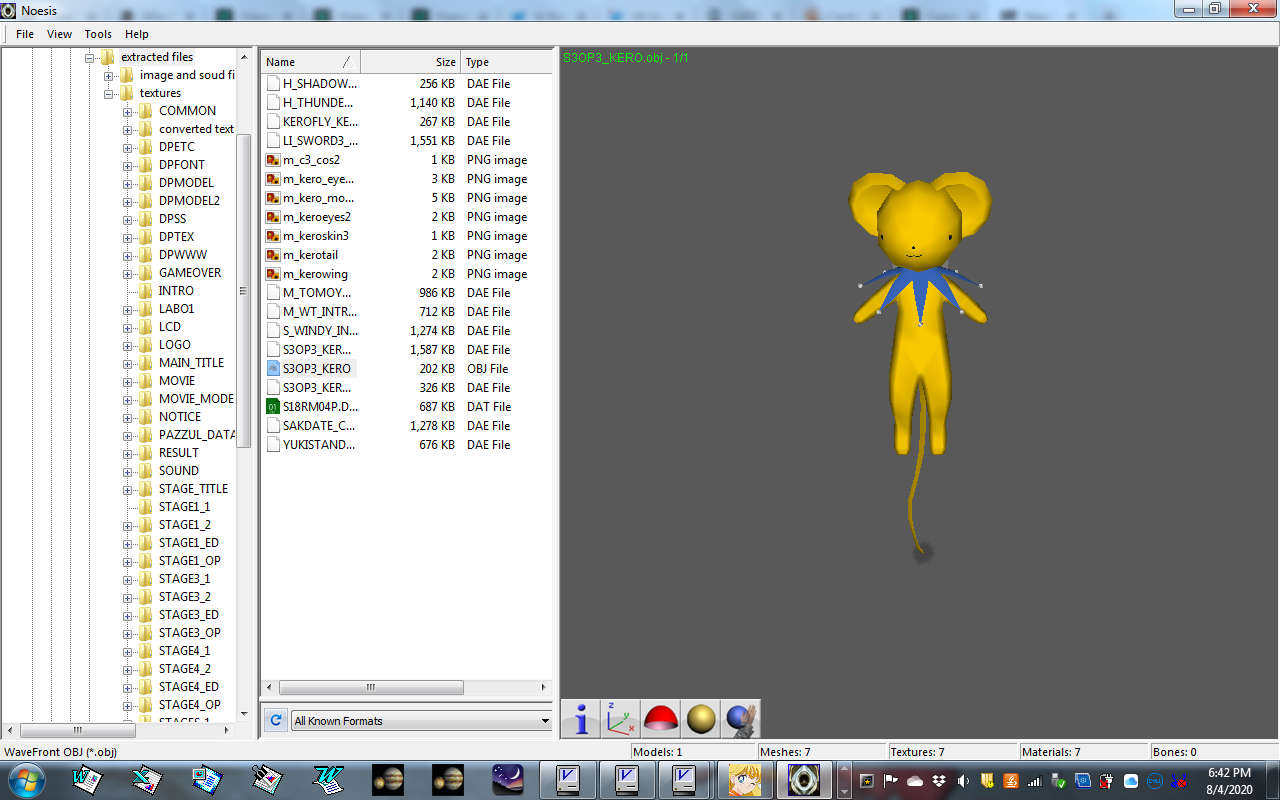
Task: Open the View menu
Action: click(x=59, y=34)
